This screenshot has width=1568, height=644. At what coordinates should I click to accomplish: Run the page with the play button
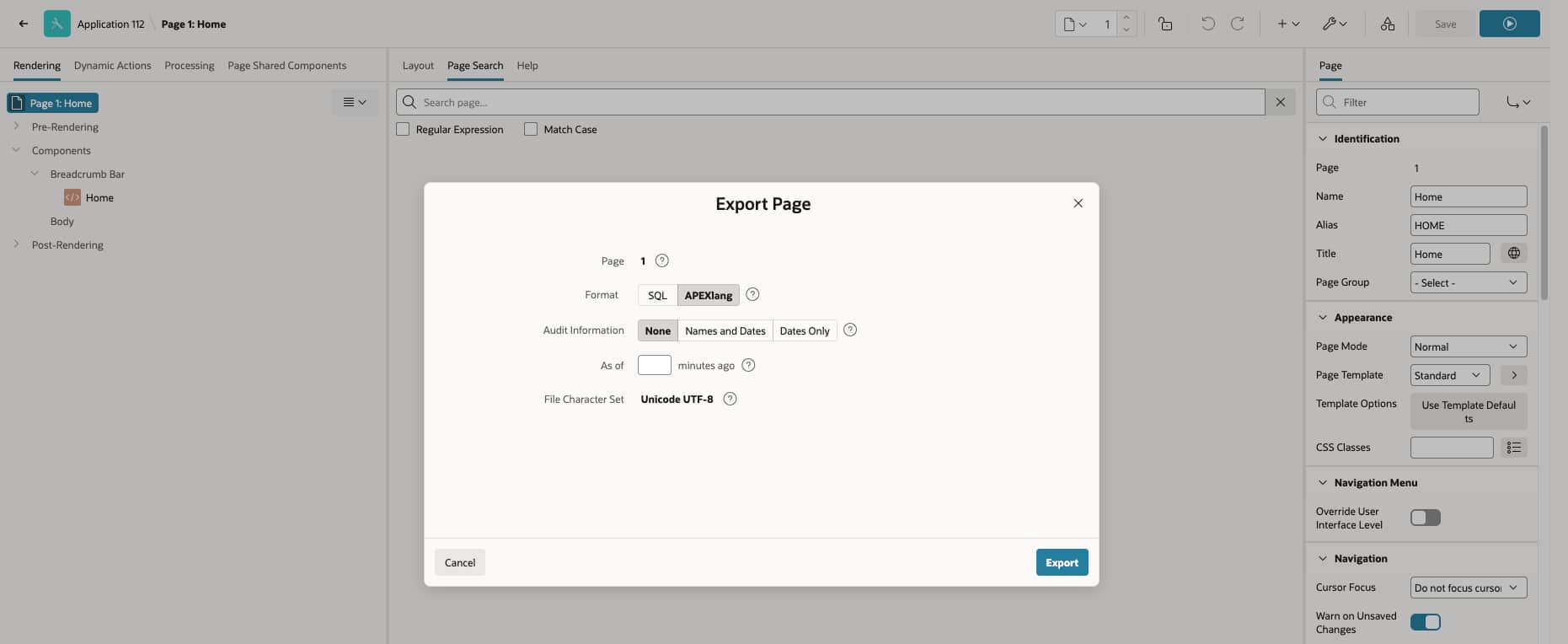pos(1509,24)
